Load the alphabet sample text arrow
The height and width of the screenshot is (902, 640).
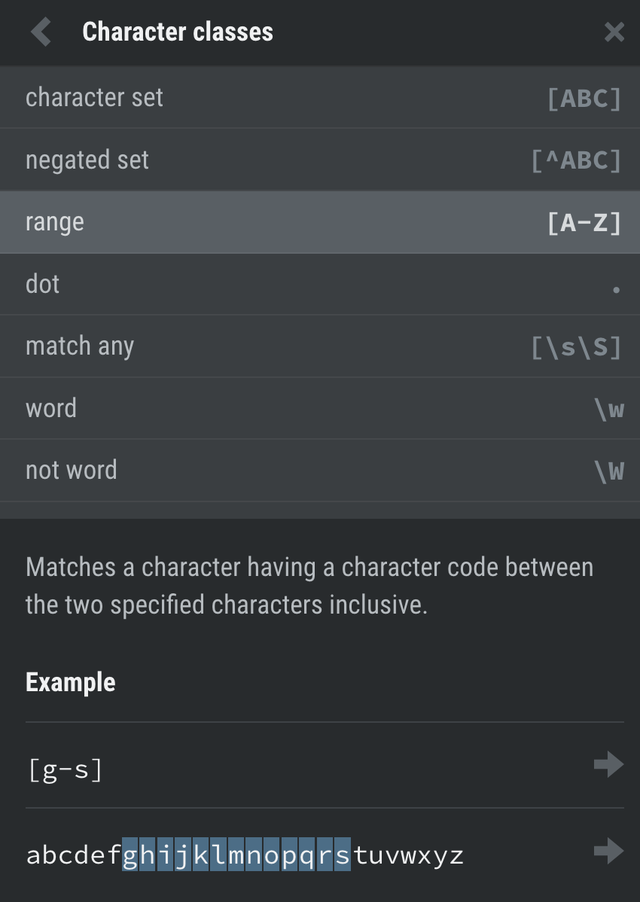click(x=607, y=851)
